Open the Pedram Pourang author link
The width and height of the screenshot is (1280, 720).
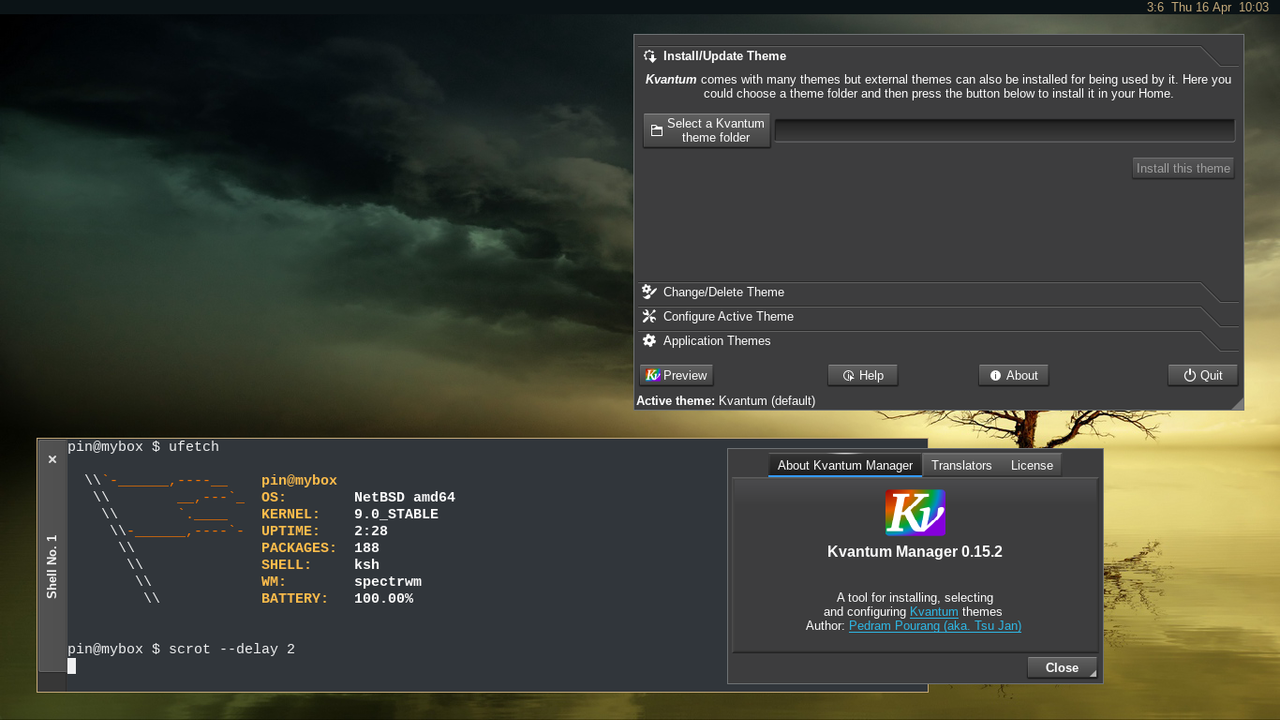point(935,626)
